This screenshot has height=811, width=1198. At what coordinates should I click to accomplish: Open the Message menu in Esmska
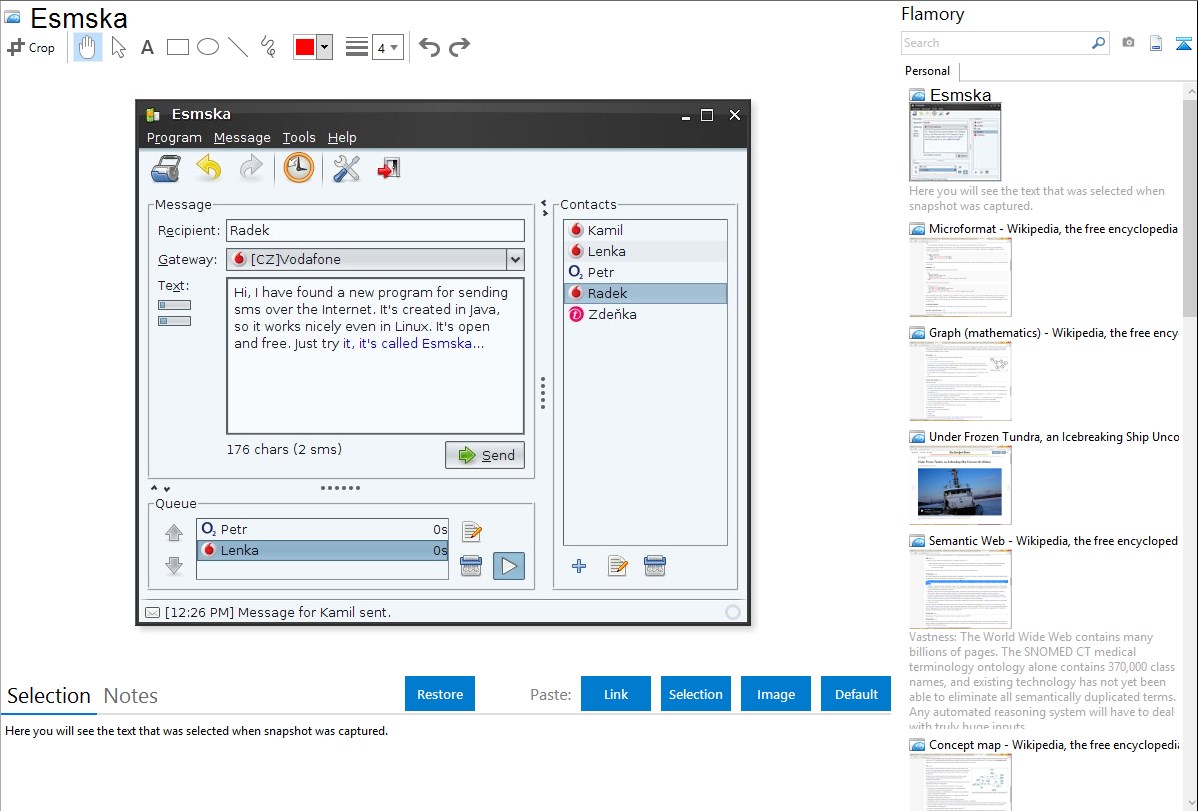pyautogui.click(x=242, y=138)
